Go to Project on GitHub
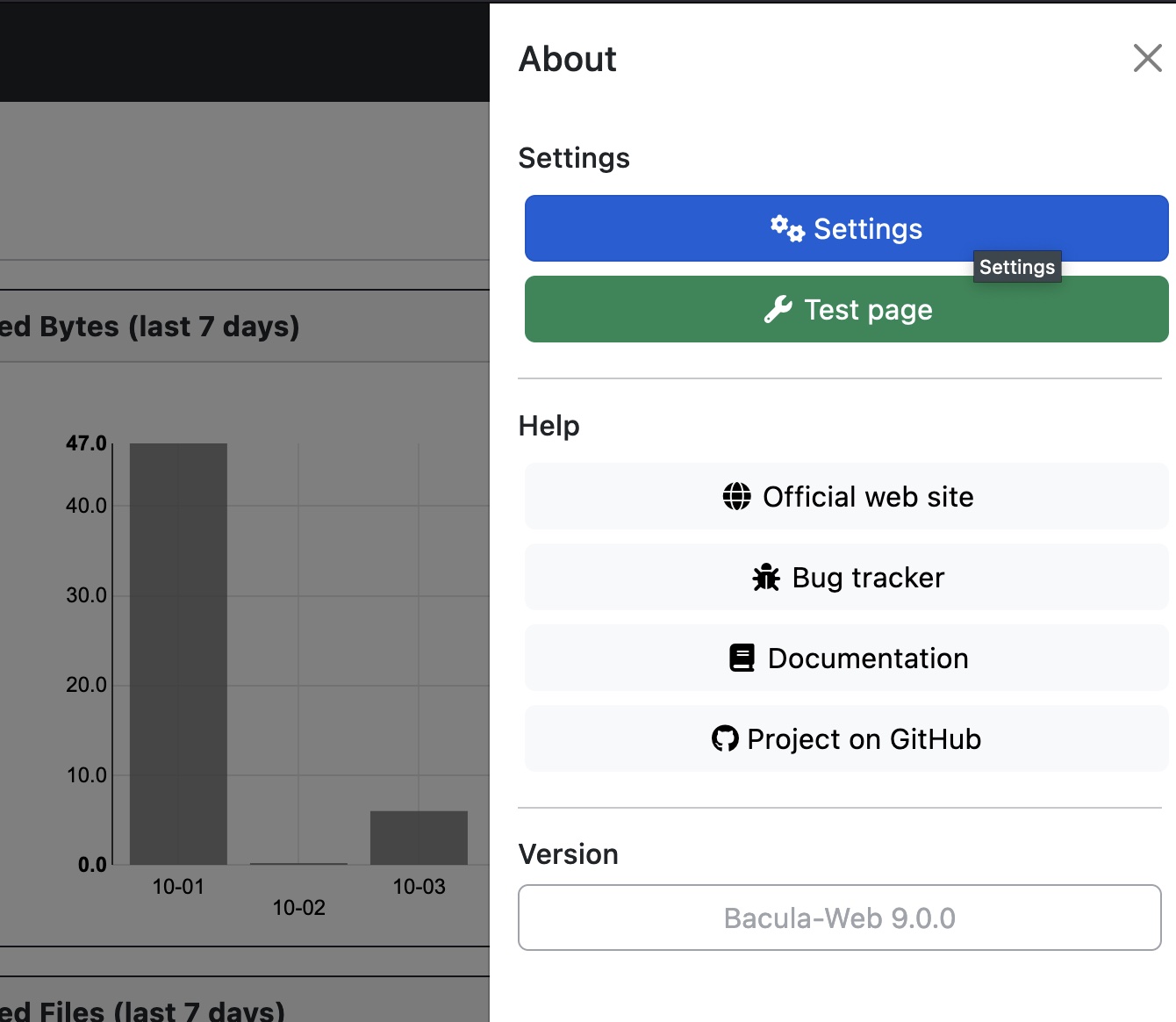The width and height of the screenshot is (1176, 1022). (846, 738)
